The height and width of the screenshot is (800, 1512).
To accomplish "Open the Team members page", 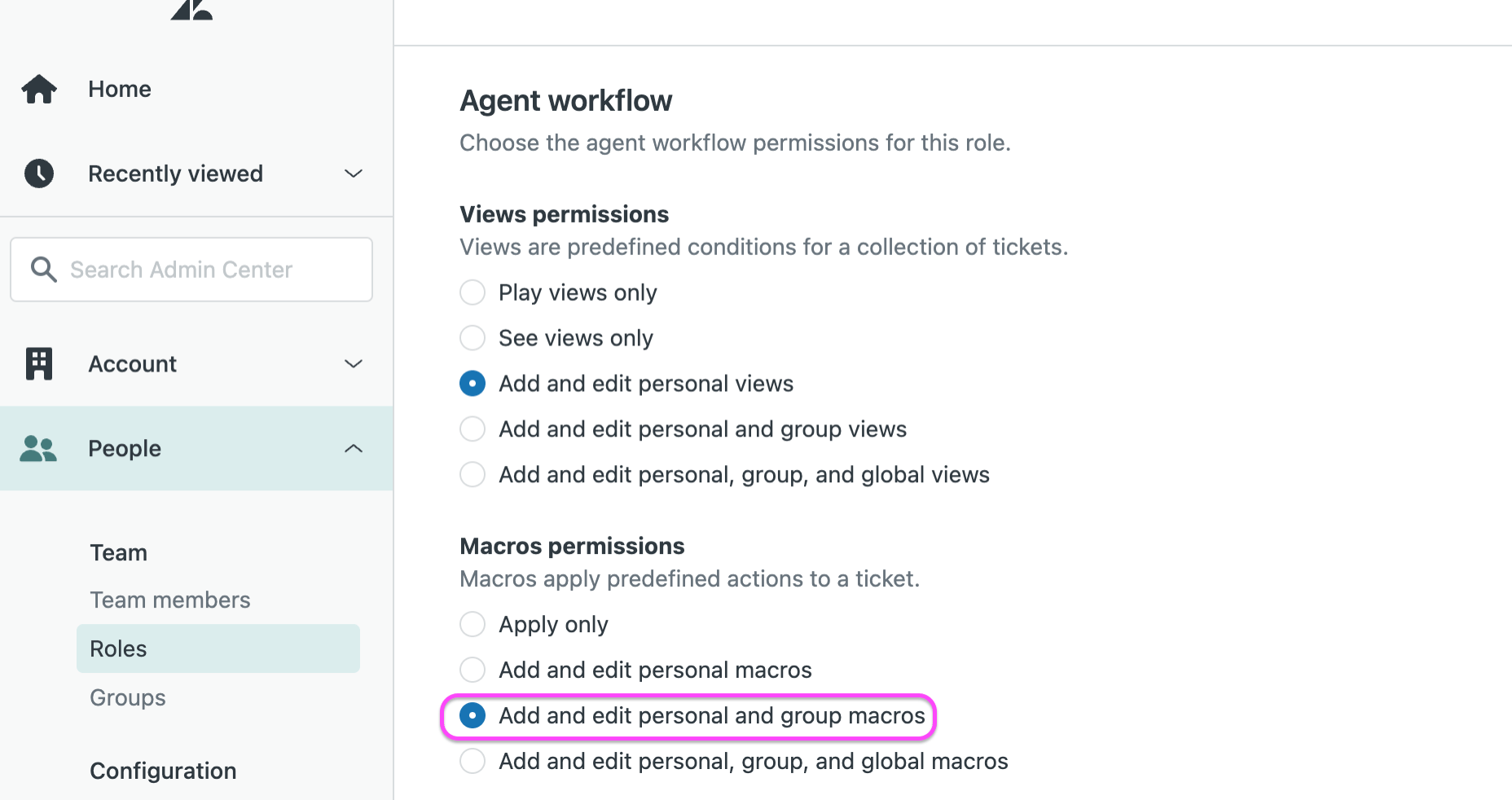I will (x=169, y=600).
